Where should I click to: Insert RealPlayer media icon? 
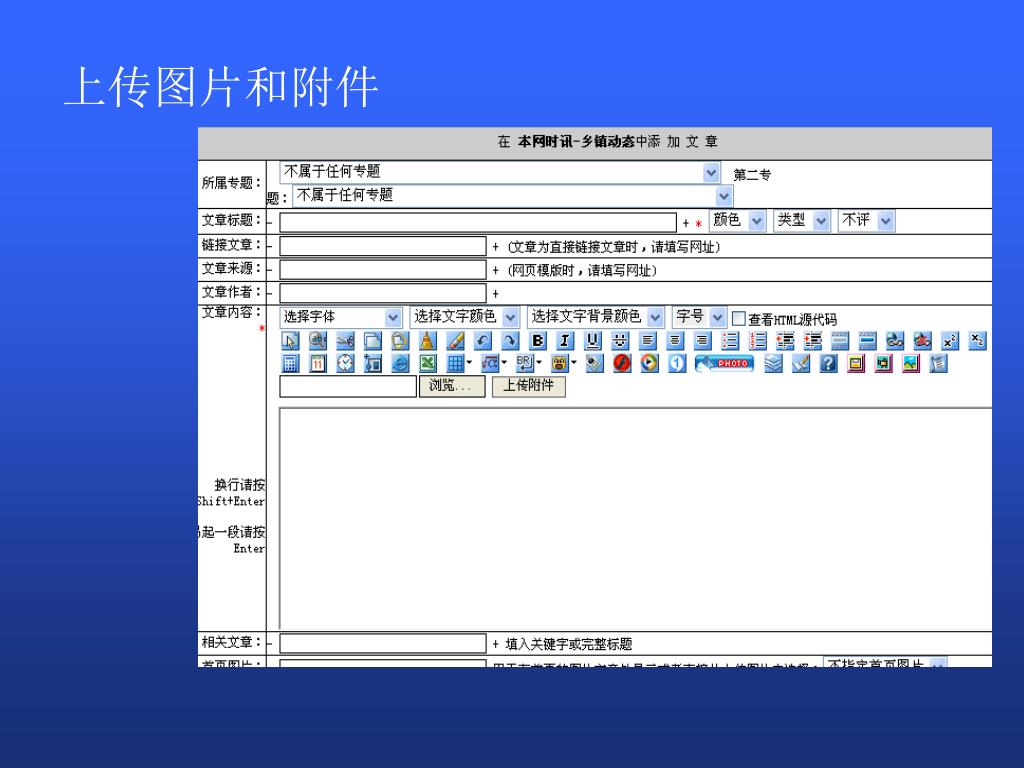677,363
